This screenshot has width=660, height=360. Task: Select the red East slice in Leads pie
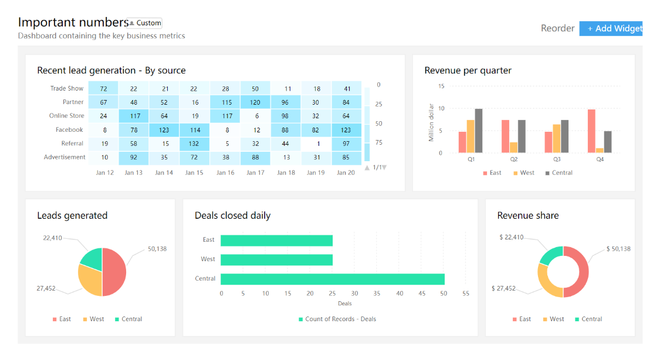pyautogui.click(x=114, y=272)
